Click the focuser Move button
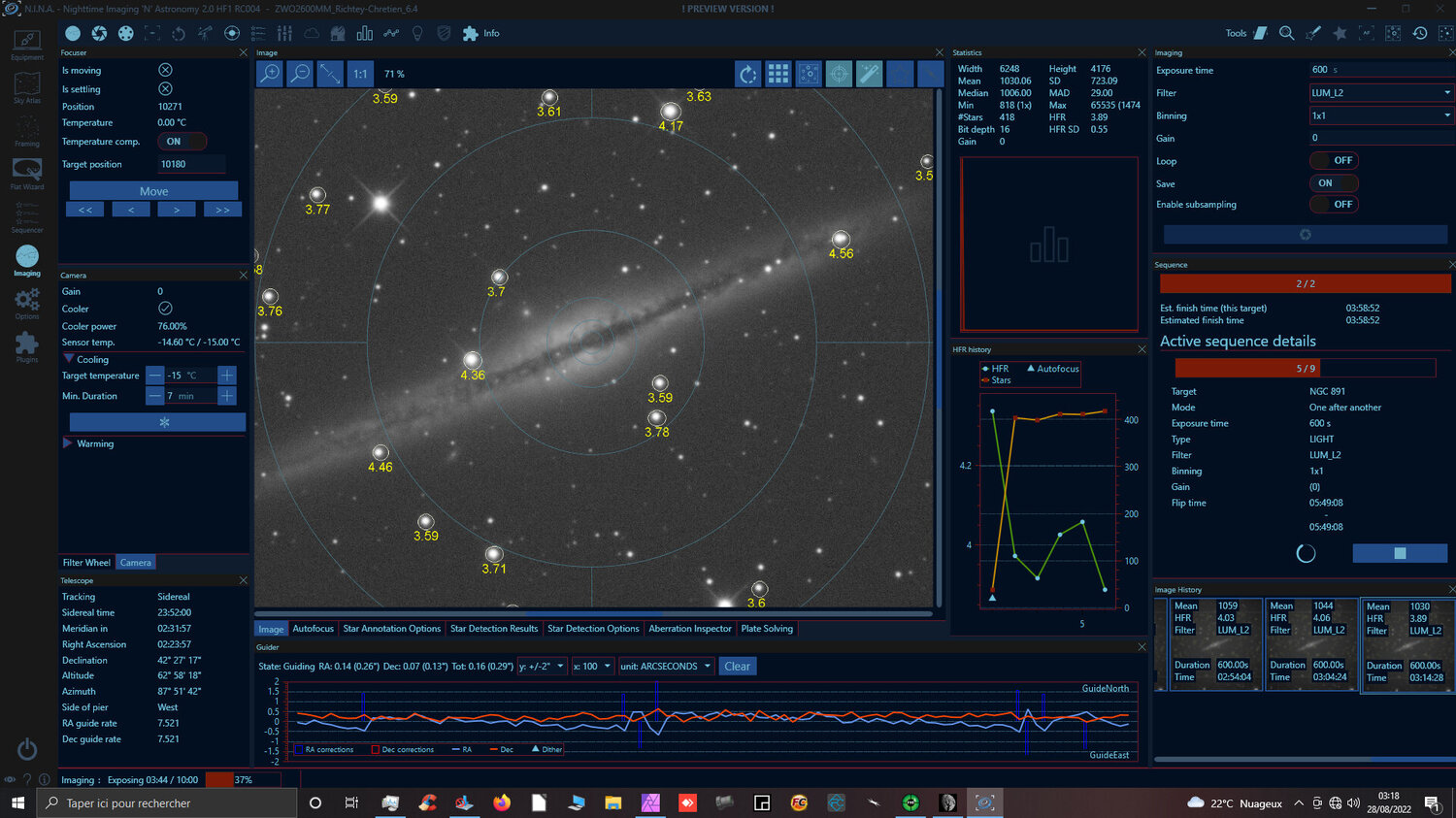This screenshot has width=1456, height=818. pos(153,191)
